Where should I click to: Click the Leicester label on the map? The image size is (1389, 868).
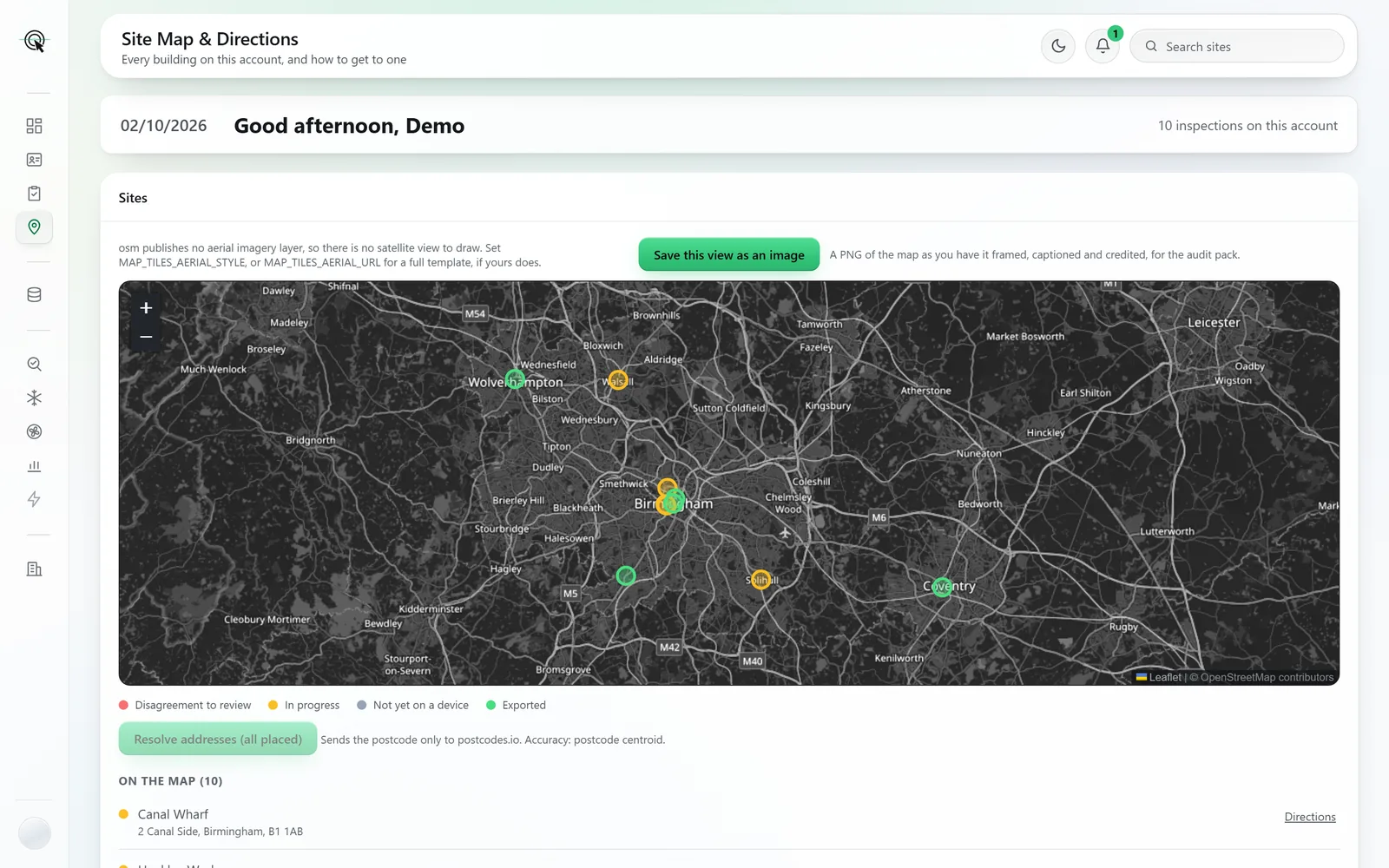(x=1214, y=322)
